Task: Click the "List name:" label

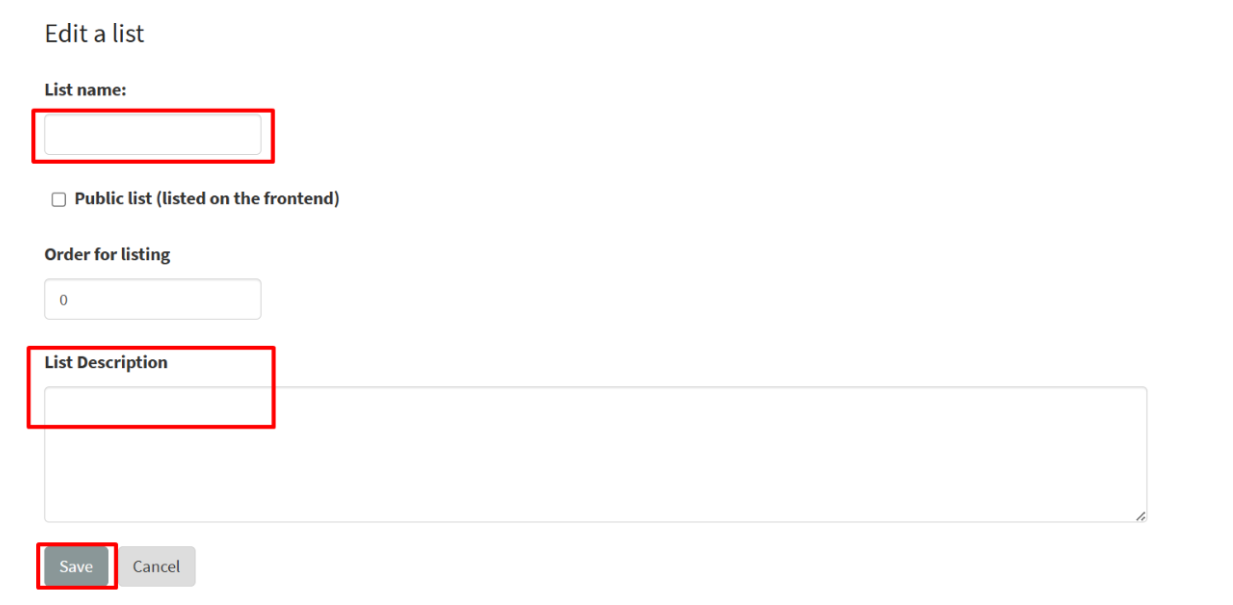Action: tap(85, 90)
